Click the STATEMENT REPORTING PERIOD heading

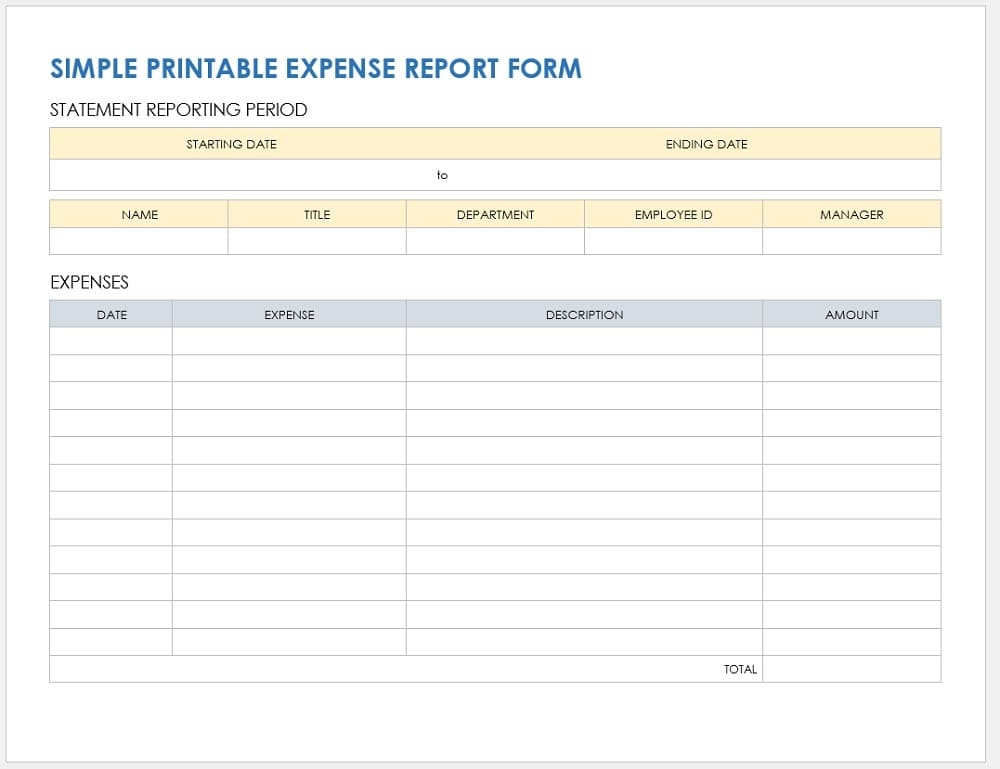(x=179, y=110)
